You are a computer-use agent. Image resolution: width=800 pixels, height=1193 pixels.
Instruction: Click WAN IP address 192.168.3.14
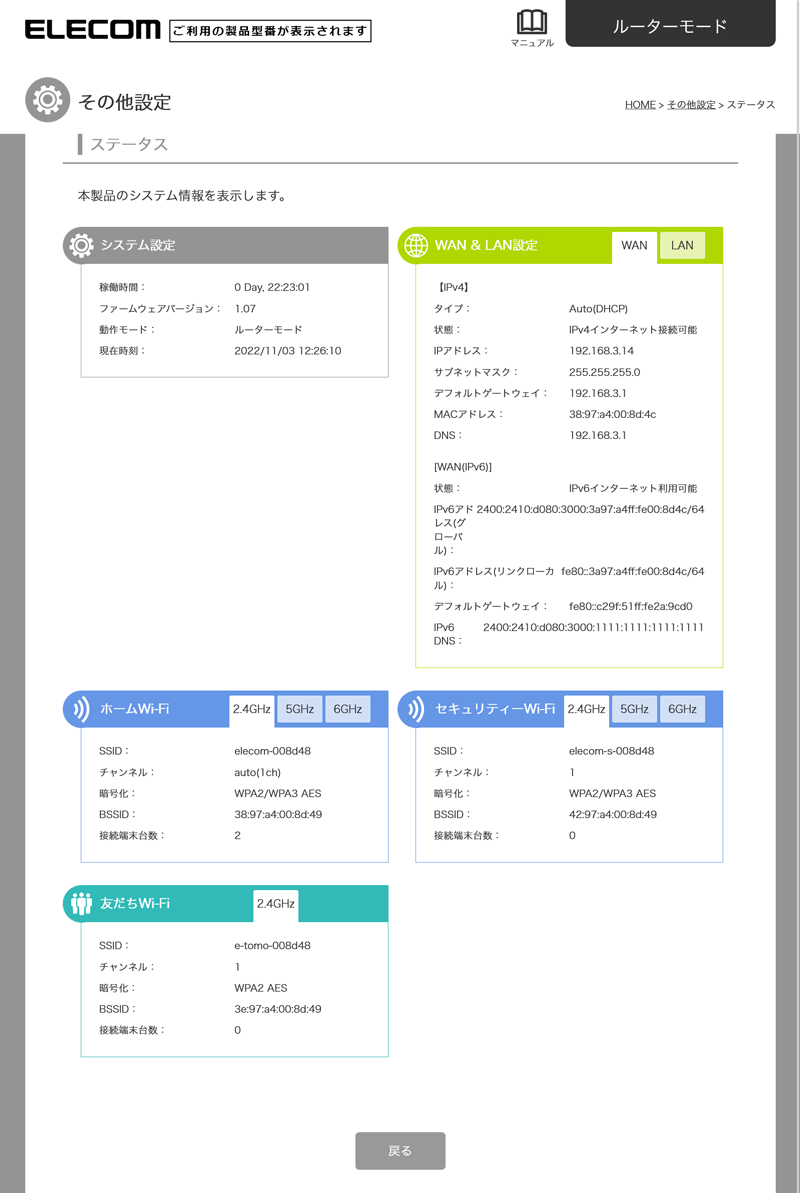[601, 352]
